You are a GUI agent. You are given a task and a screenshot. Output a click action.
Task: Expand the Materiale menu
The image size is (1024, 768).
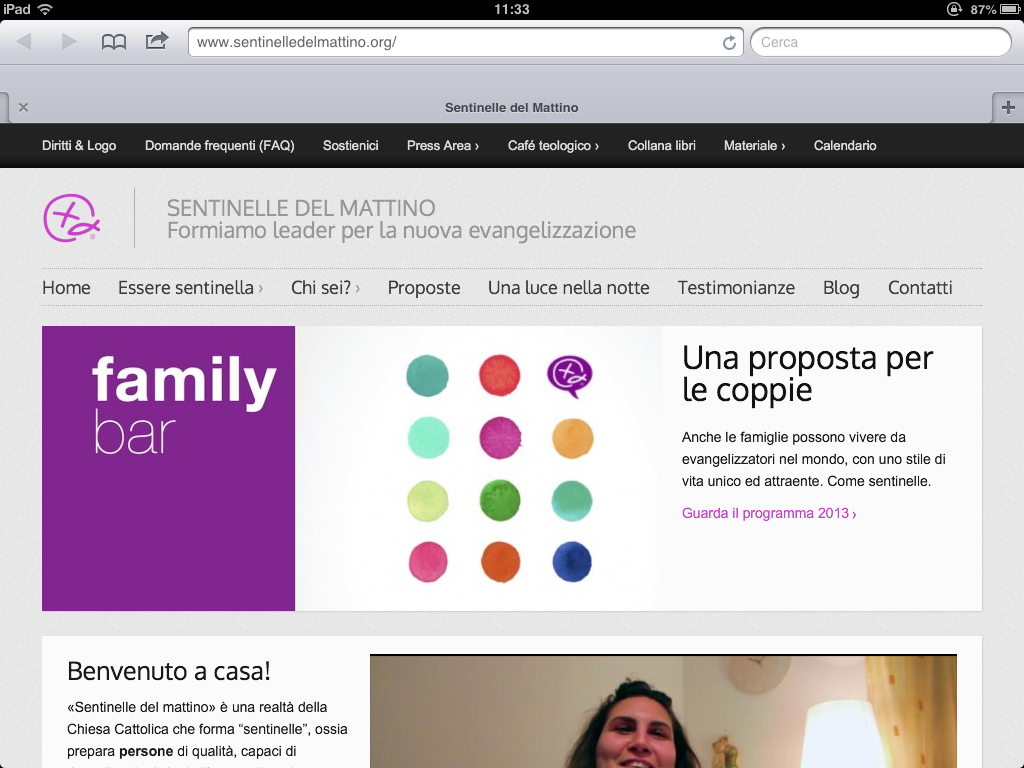tap(754, 146)
